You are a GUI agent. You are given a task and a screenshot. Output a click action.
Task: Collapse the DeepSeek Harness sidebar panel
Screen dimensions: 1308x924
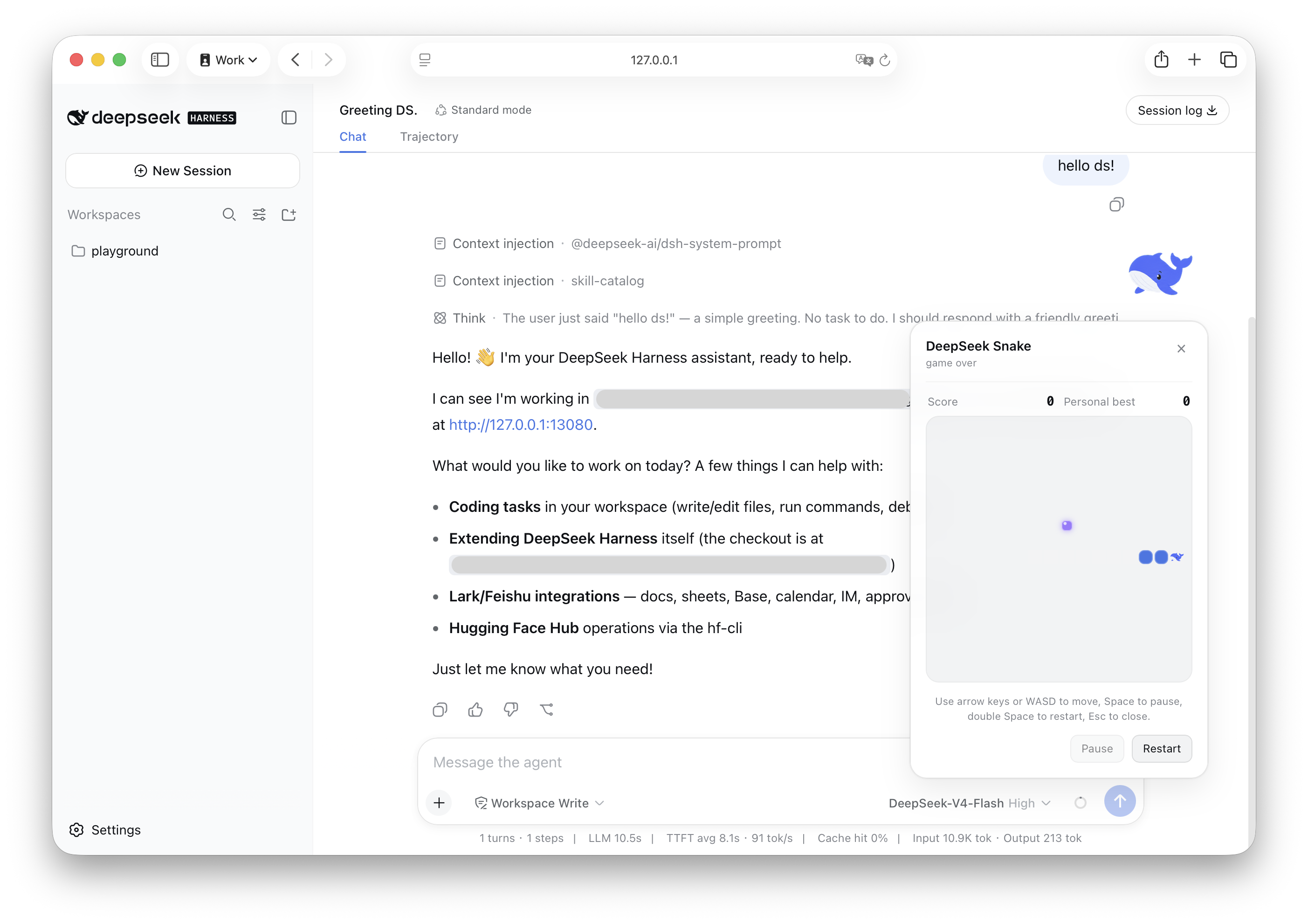289,117
